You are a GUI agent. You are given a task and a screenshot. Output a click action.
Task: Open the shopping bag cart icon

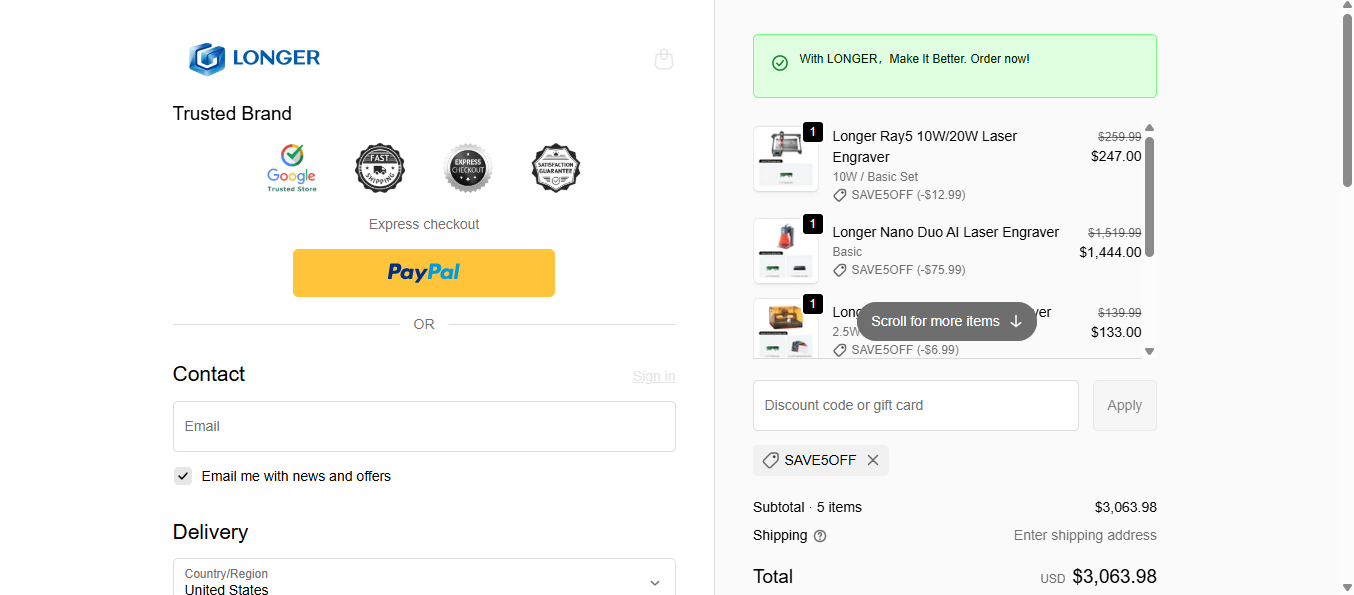[664, 59]
